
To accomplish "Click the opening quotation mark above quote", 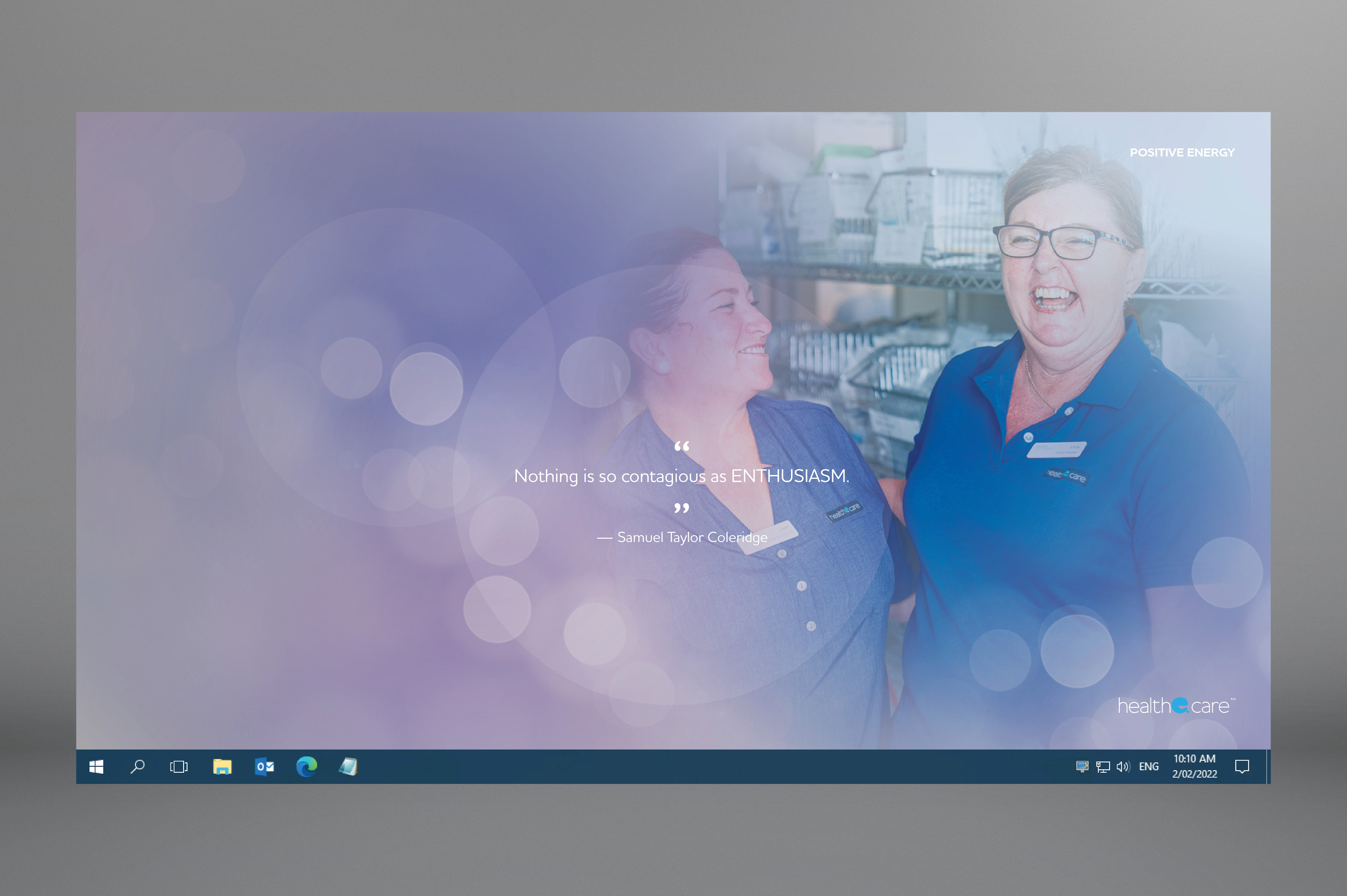I will (x=681, y=446).
